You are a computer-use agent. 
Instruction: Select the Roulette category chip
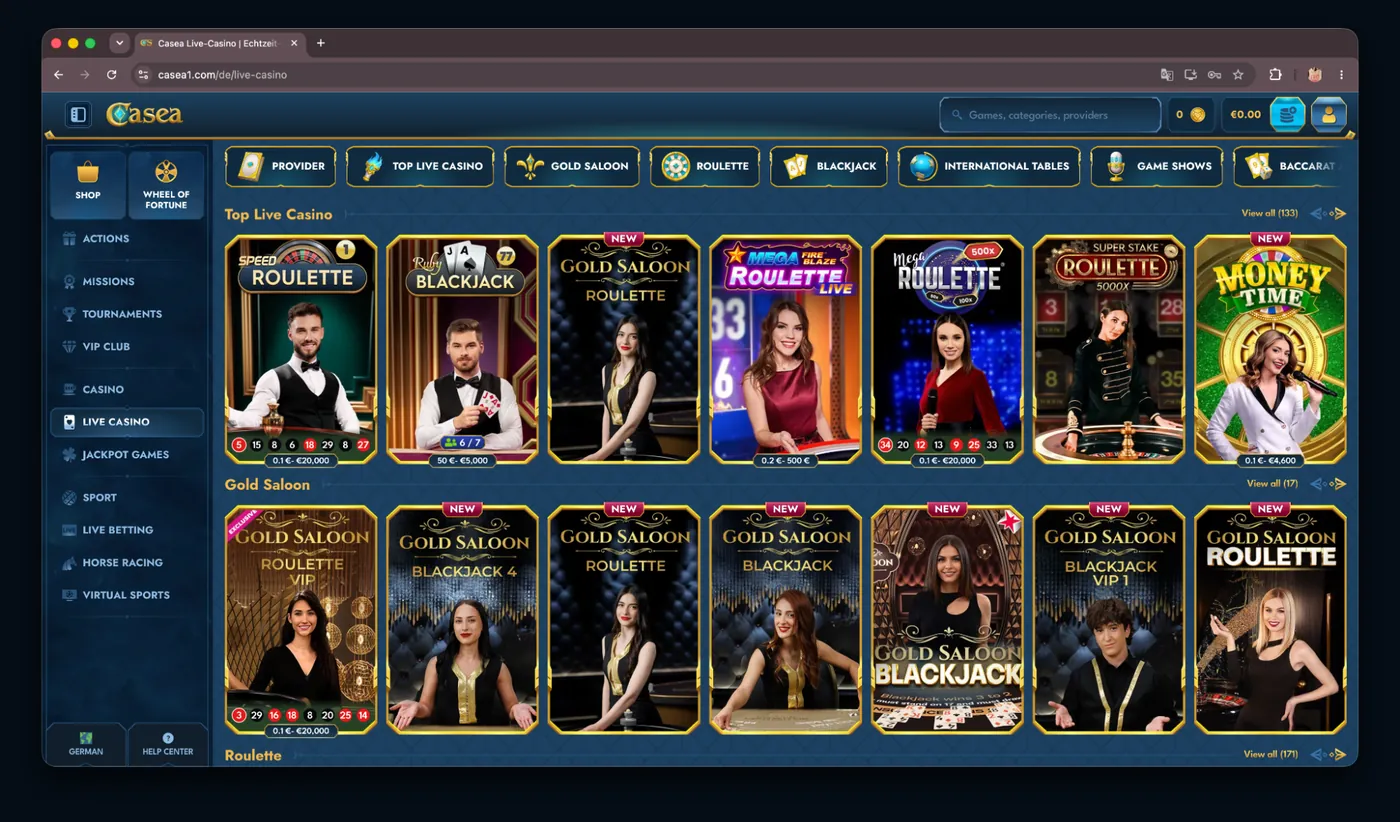click(x=705, y=166)
